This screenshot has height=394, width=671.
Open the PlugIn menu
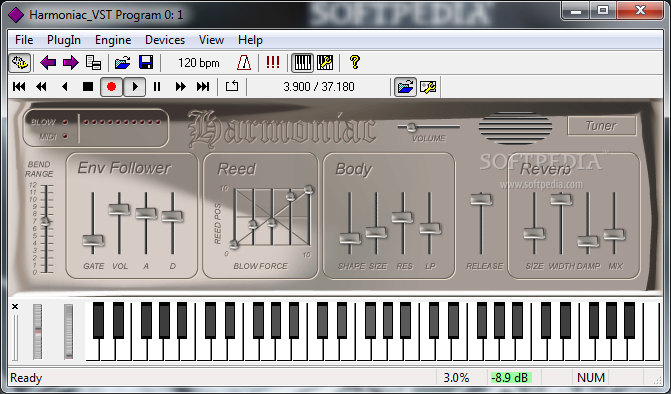point(64,40)
